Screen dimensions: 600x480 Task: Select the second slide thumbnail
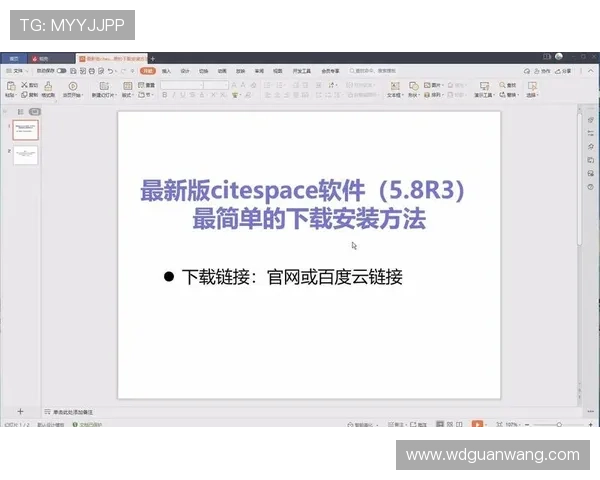pos(26,155)
